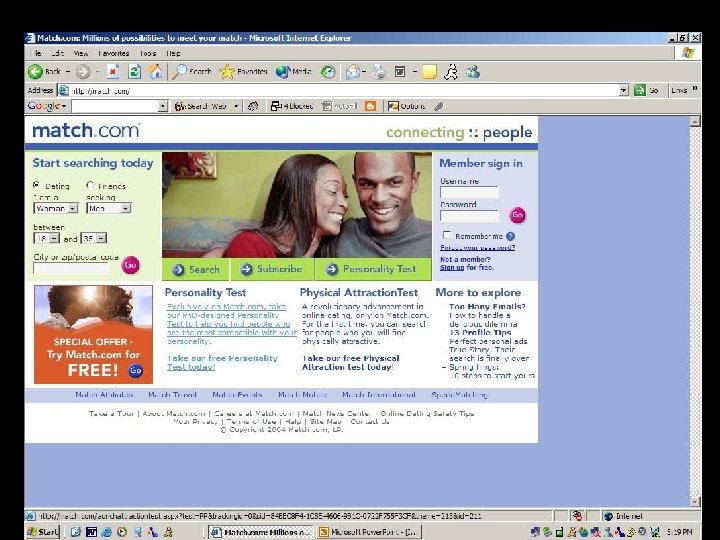Click the page vertical scrollbar down arrow
Screen dimensions: 720x540
695,501
